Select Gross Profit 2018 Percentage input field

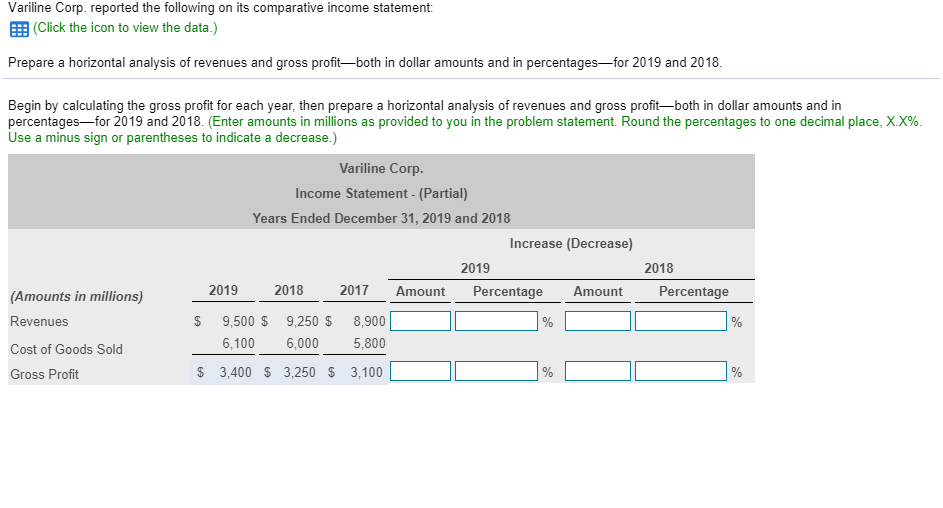tap(681, 371)
